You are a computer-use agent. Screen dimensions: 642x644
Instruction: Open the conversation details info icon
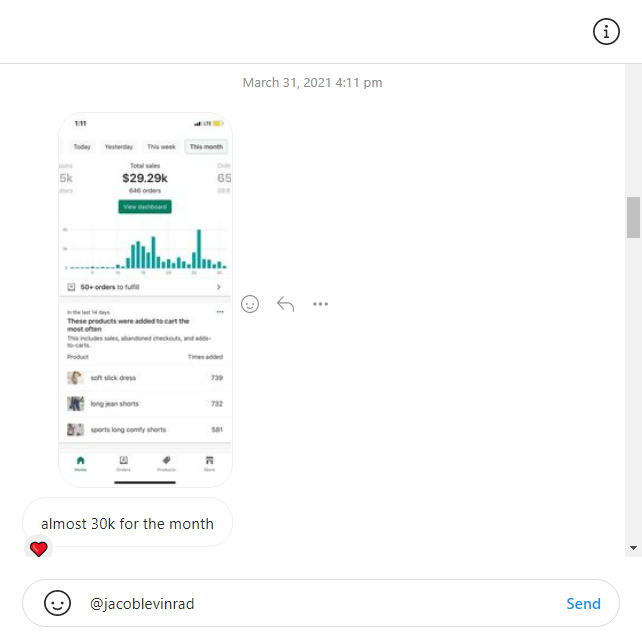click(x=606, y=32)
